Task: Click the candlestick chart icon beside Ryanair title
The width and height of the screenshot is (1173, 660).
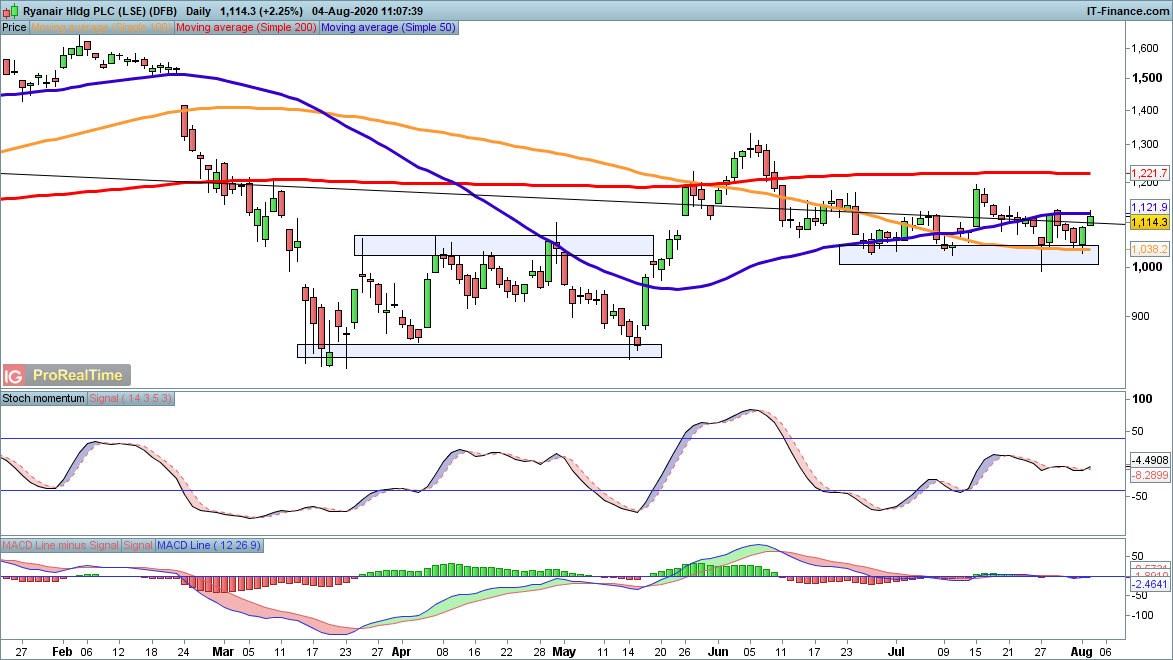Action: pos(10,11)
